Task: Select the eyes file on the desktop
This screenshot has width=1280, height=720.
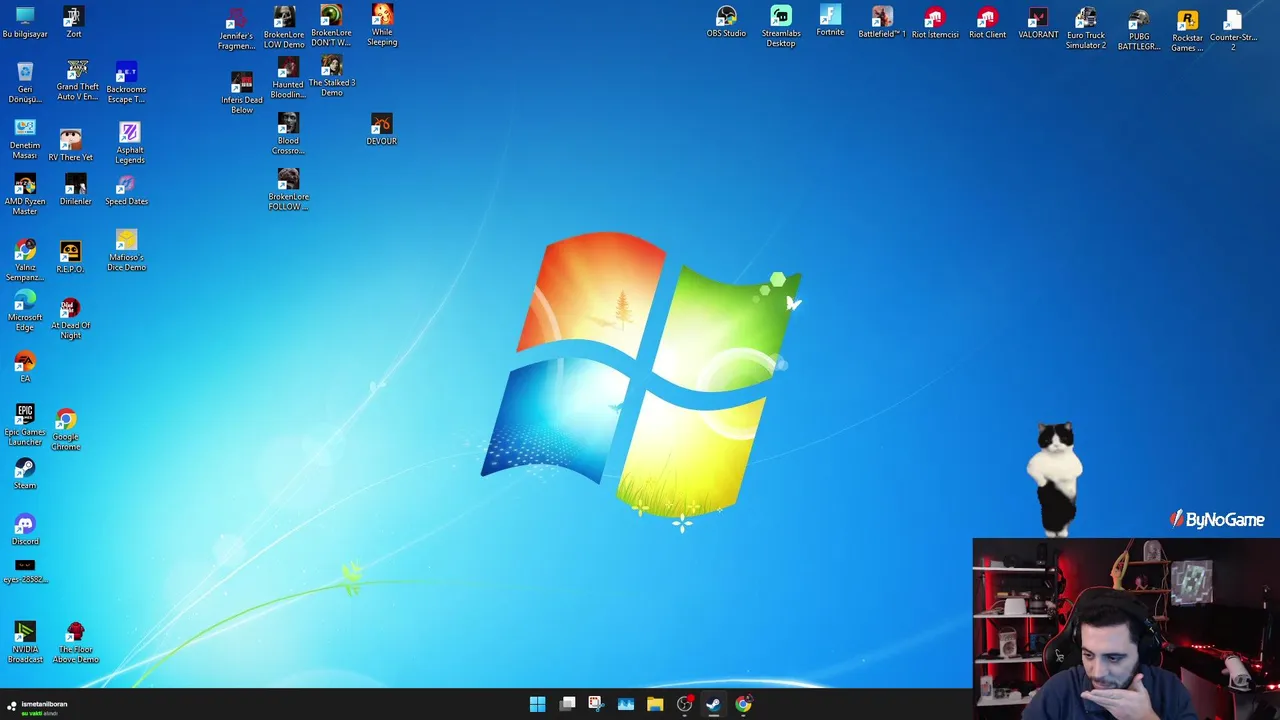Action: [25, 572]
